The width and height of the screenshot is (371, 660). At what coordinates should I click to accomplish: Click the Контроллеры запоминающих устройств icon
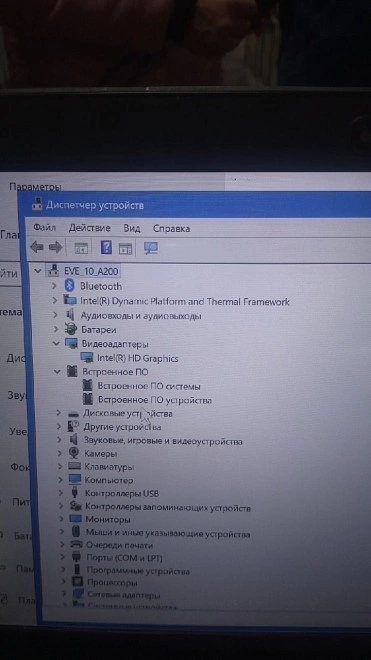click(x=75, y=506)
